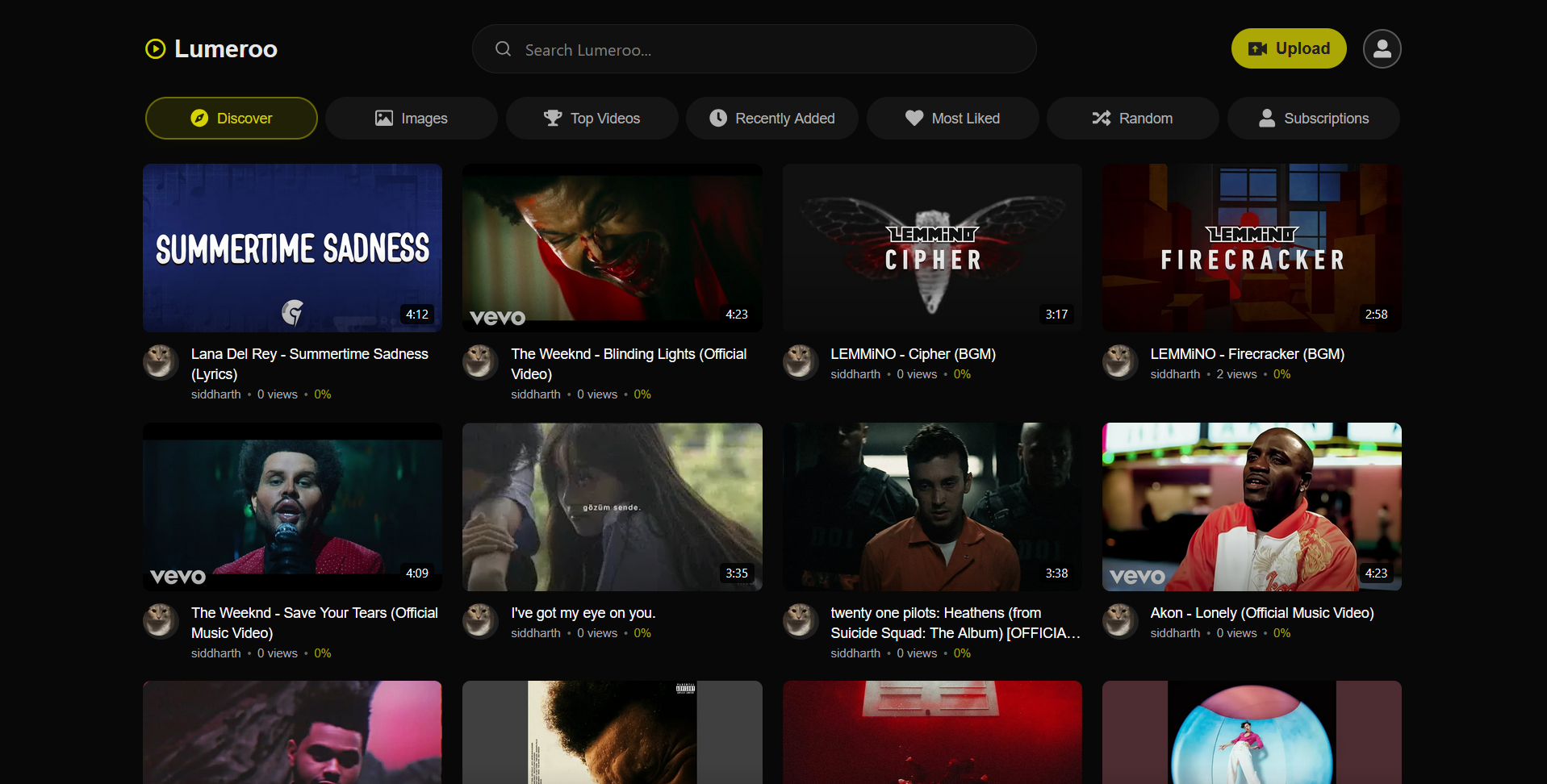The width and height of the screenshot is (1547, 784).
Task: Switch to the Images tab
Action: pyautogui.click(x=412, y=119)
